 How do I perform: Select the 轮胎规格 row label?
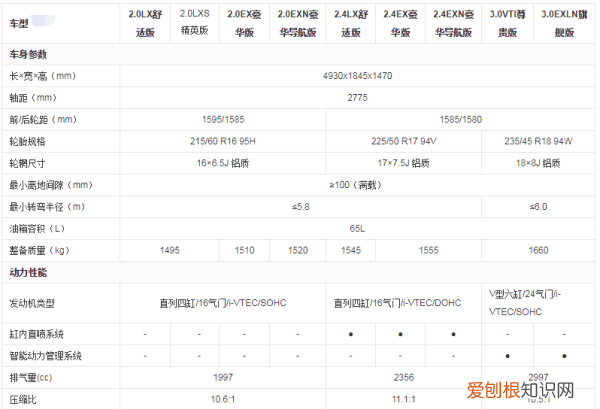tap(27, 141)
